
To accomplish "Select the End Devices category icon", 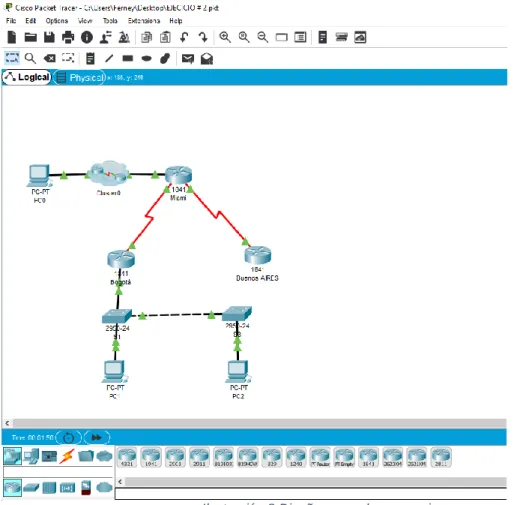I will [x=31, y=456].
